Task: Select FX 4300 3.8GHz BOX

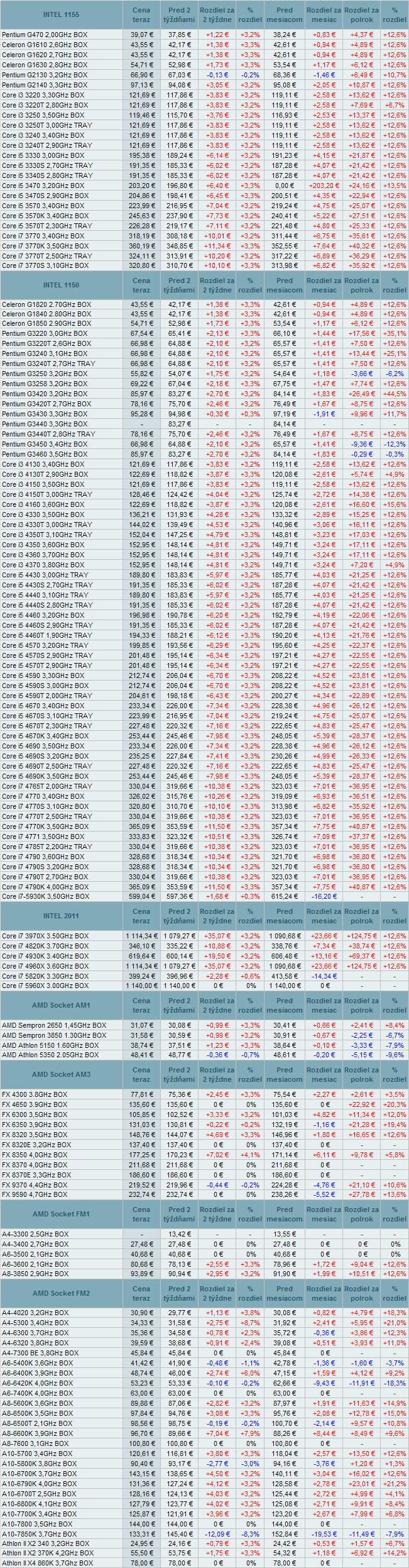Action: click(x=35, y=1094)
